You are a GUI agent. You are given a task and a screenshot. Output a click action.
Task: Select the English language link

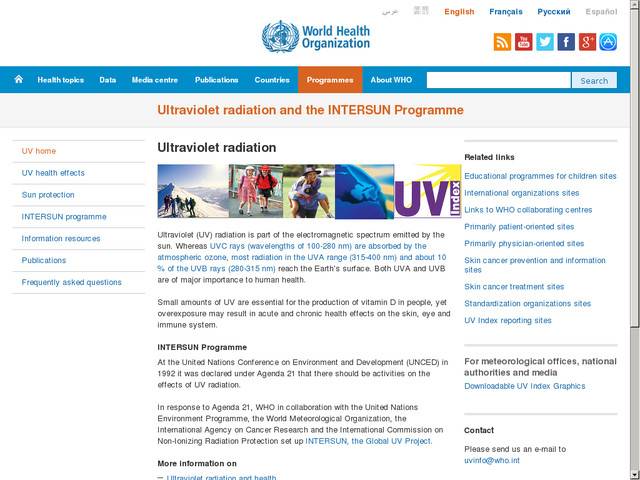click(x=459, y=12)
